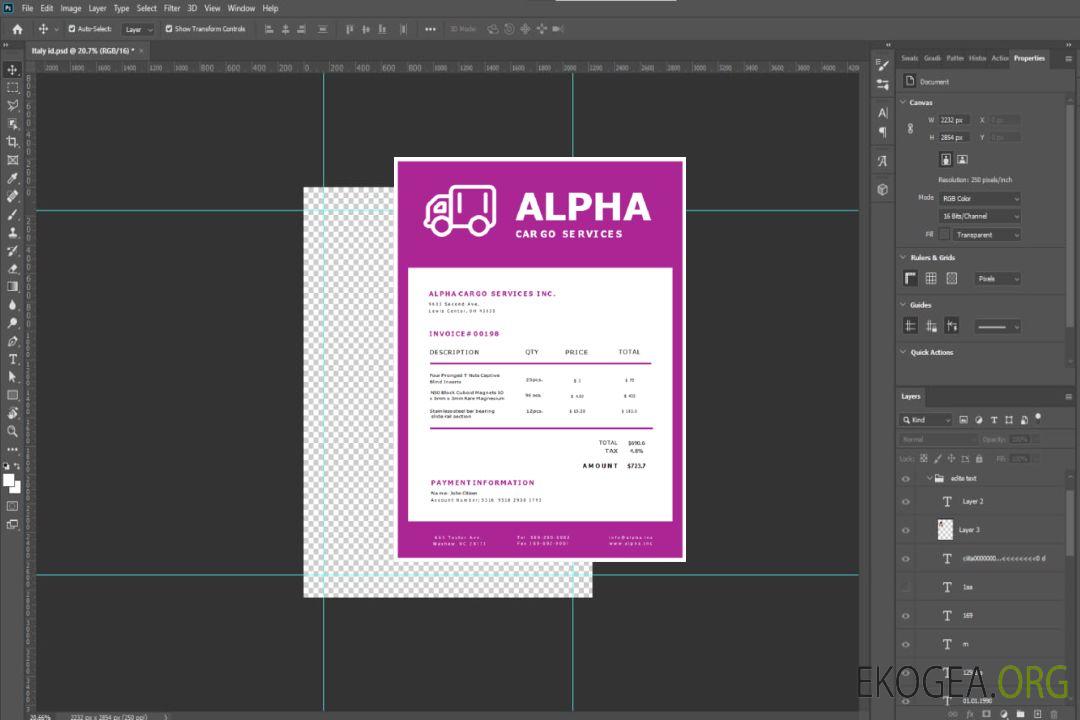1080x720 pixels.
Task: Select the Healing Brush tool
Action: tap(12, 196)
